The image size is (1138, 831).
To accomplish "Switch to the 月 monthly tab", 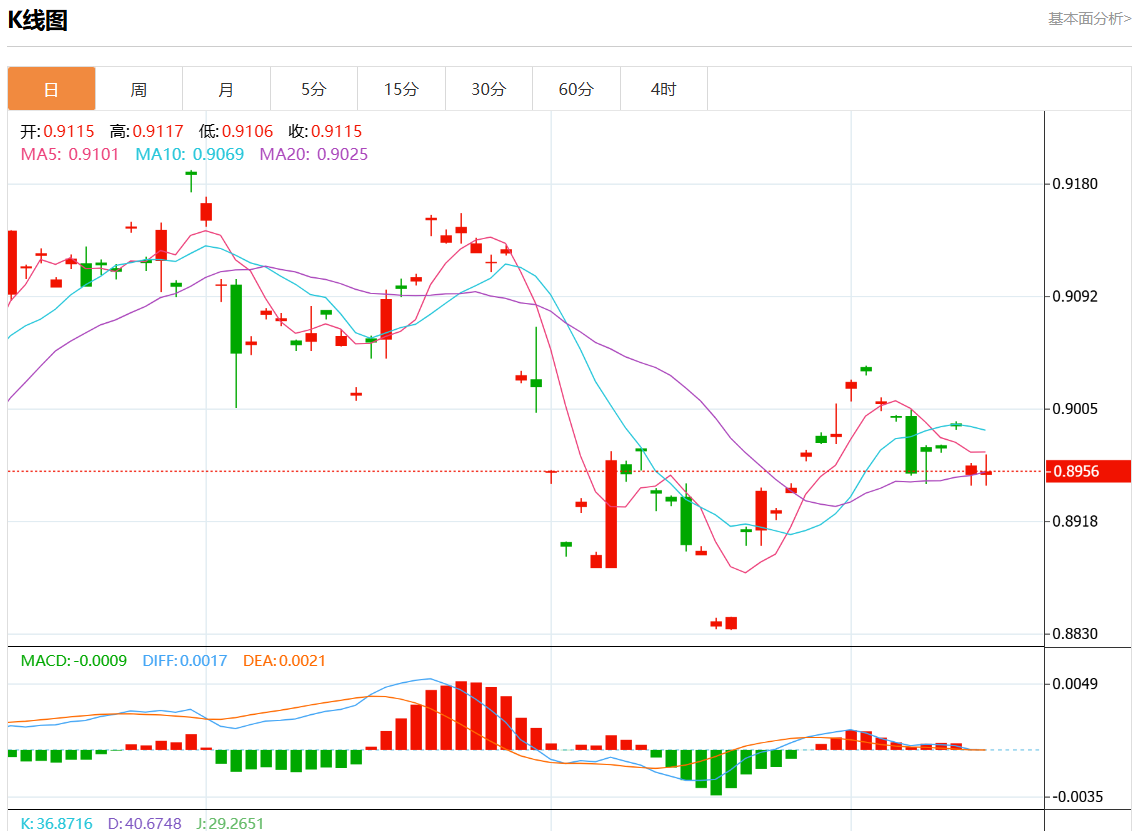I will (226, 89).
